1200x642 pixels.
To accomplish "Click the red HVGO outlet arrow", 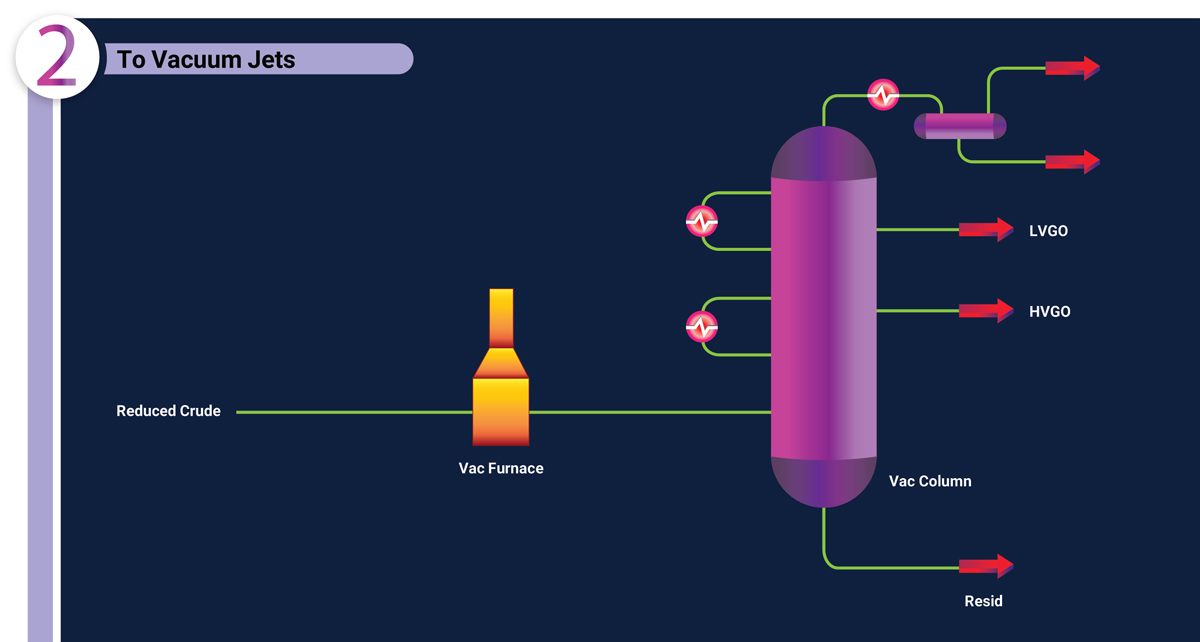I will [x=985, y=311].
